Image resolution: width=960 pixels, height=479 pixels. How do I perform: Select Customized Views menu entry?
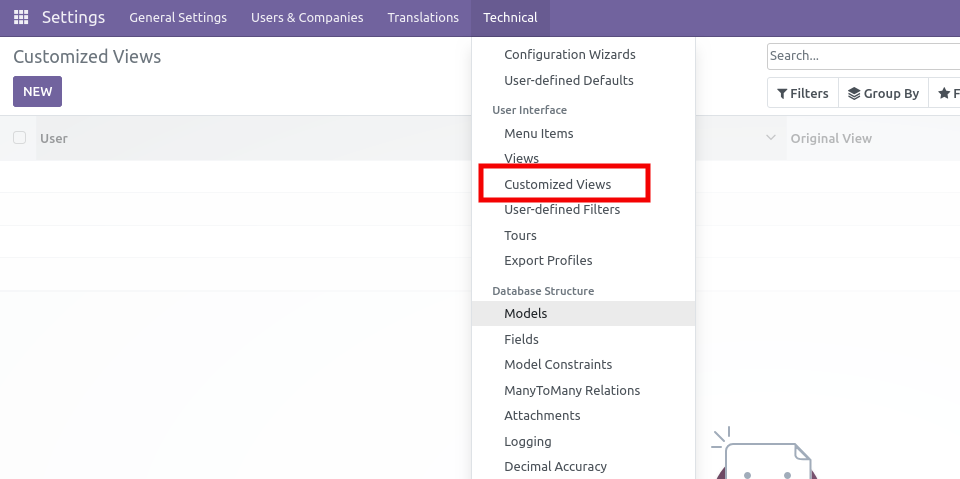click(x=557, y=184)
